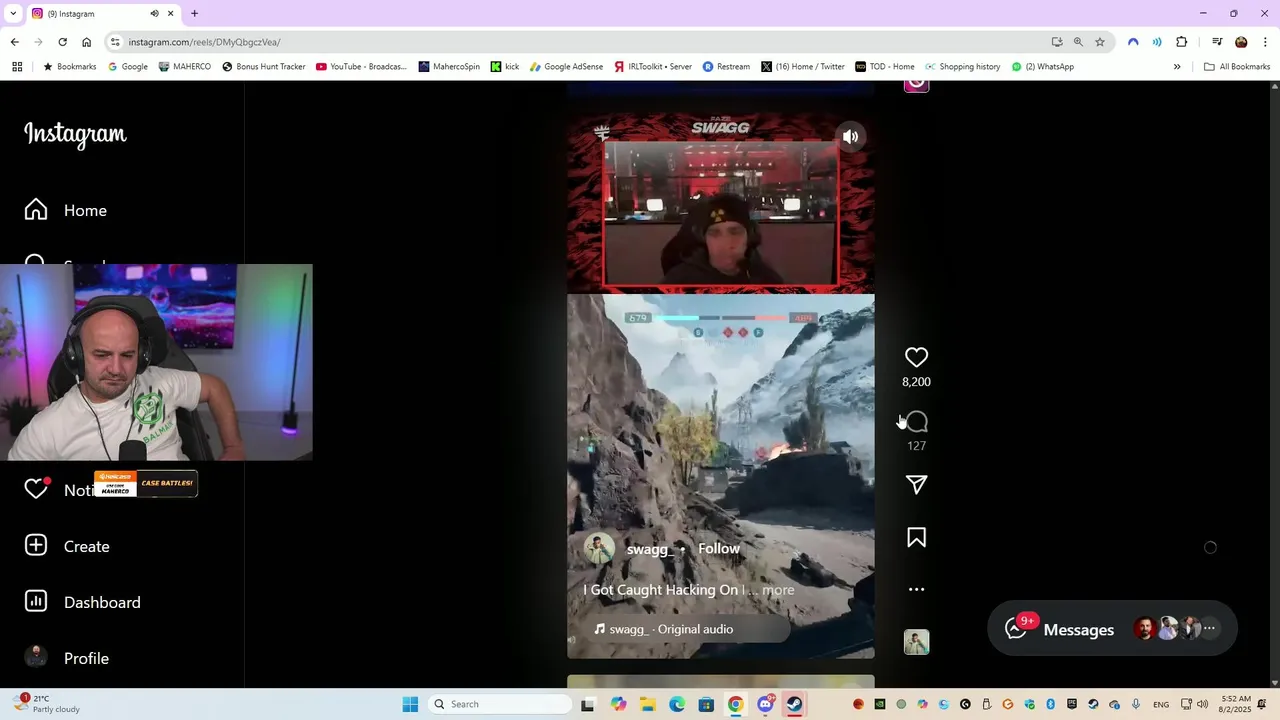This screenshot has height=720, width=1280.
Task: Open Steam from the taskbar
Action: point(794,704)
